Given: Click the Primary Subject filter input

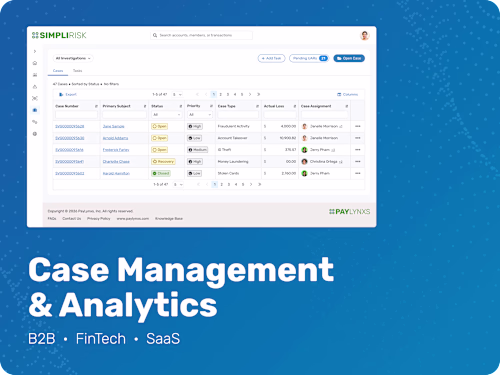Looking at the screenshot, I should pos(124,115).
